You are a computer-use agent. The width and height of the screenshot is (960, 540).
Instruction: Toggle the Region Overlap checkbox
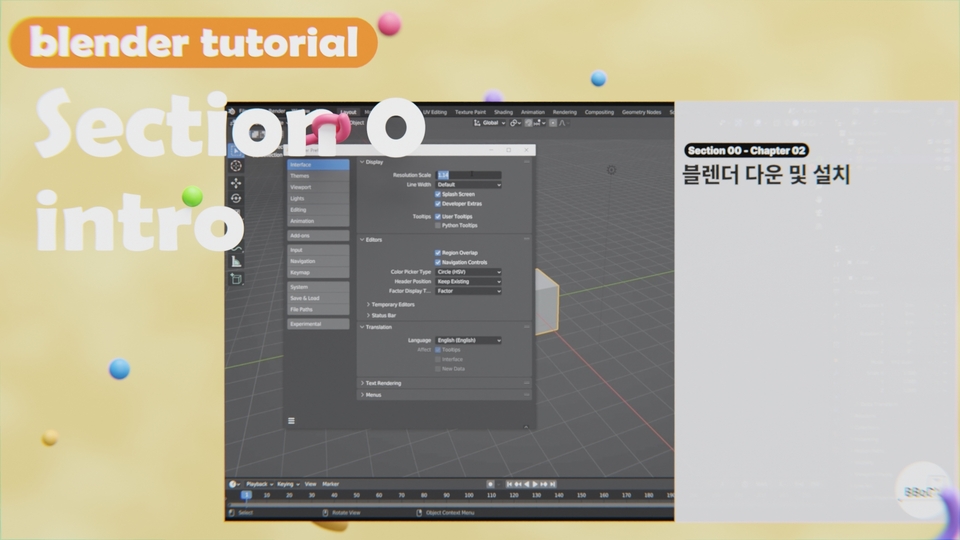coord(438,253)
